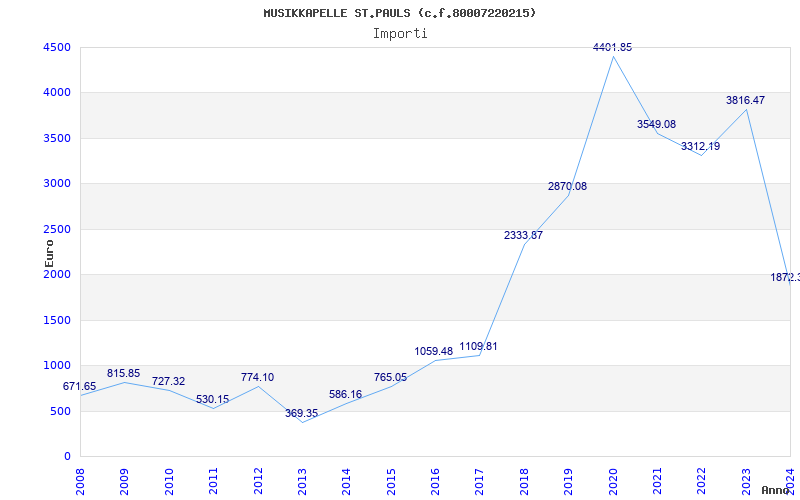Click the 2013 x-axis year label
Viewport: 800px width, 500px height.
pos(302,482)
